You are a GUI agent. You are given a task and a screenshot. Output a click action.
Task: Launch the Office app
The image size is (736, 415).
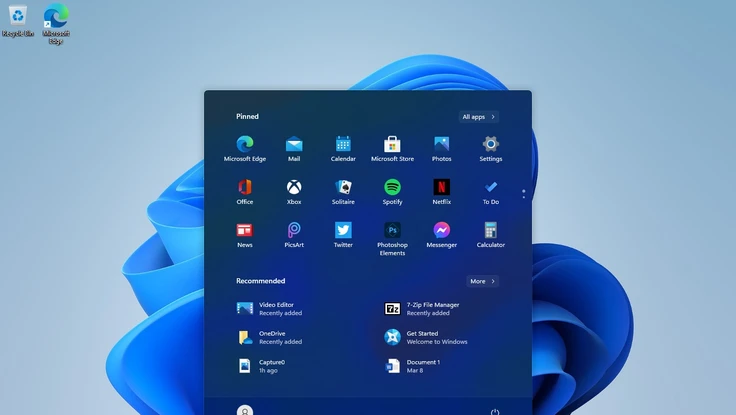tap(245, 192)
